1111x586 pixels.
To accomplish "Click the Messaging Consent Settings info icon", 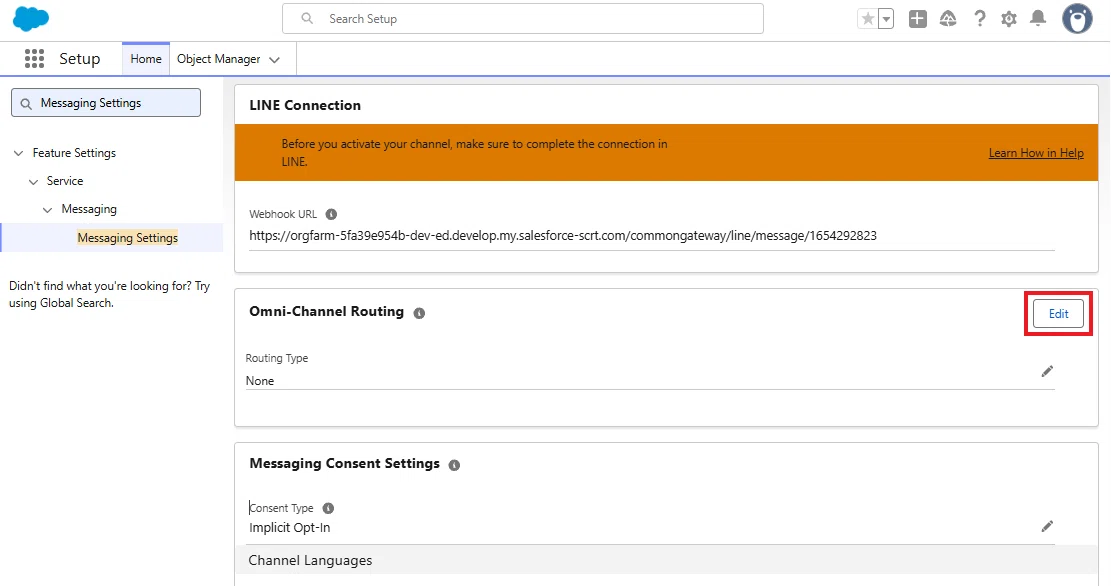I will click(x=454, y=465).
